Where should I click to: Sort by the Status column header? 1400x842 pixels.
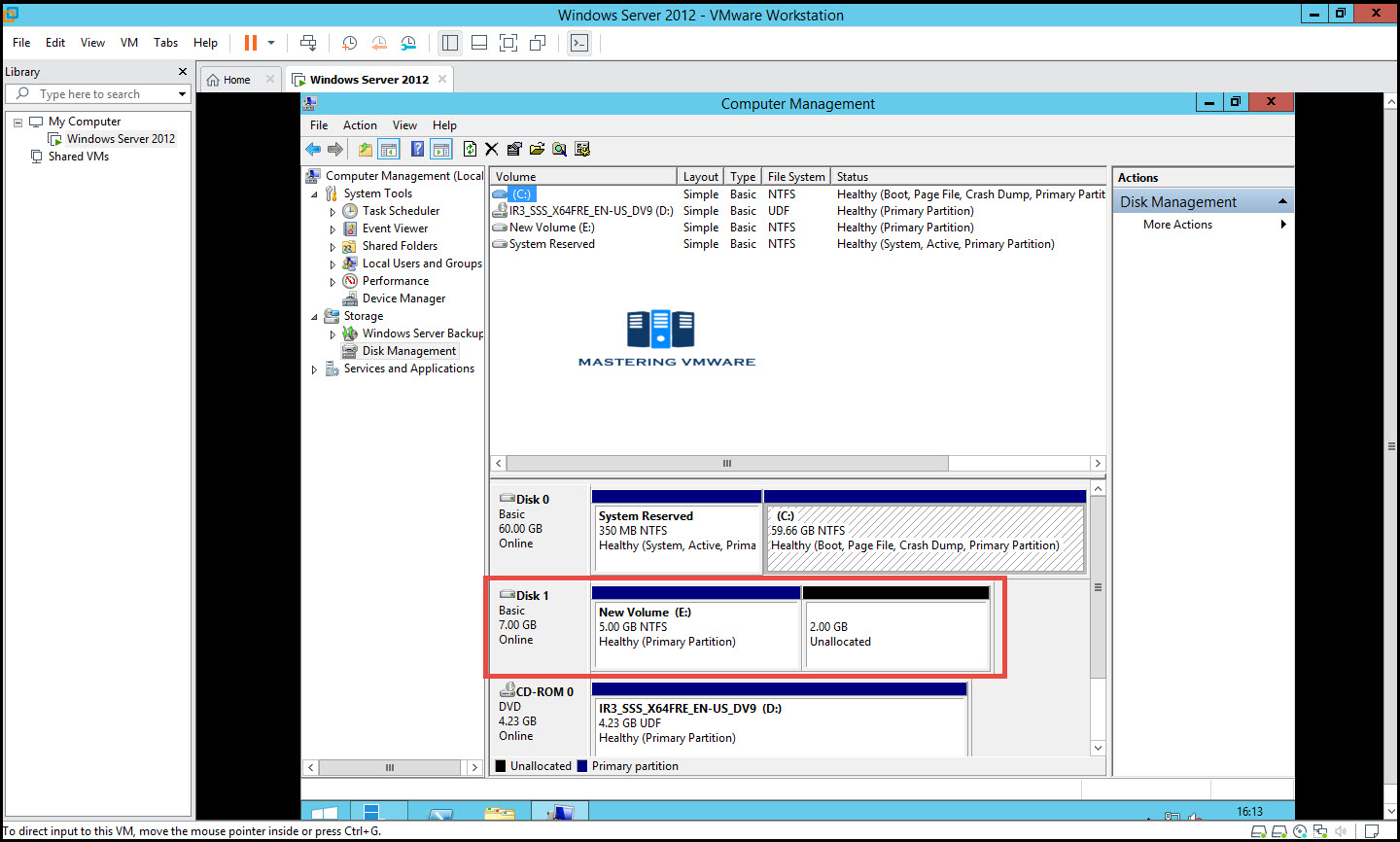969,177
